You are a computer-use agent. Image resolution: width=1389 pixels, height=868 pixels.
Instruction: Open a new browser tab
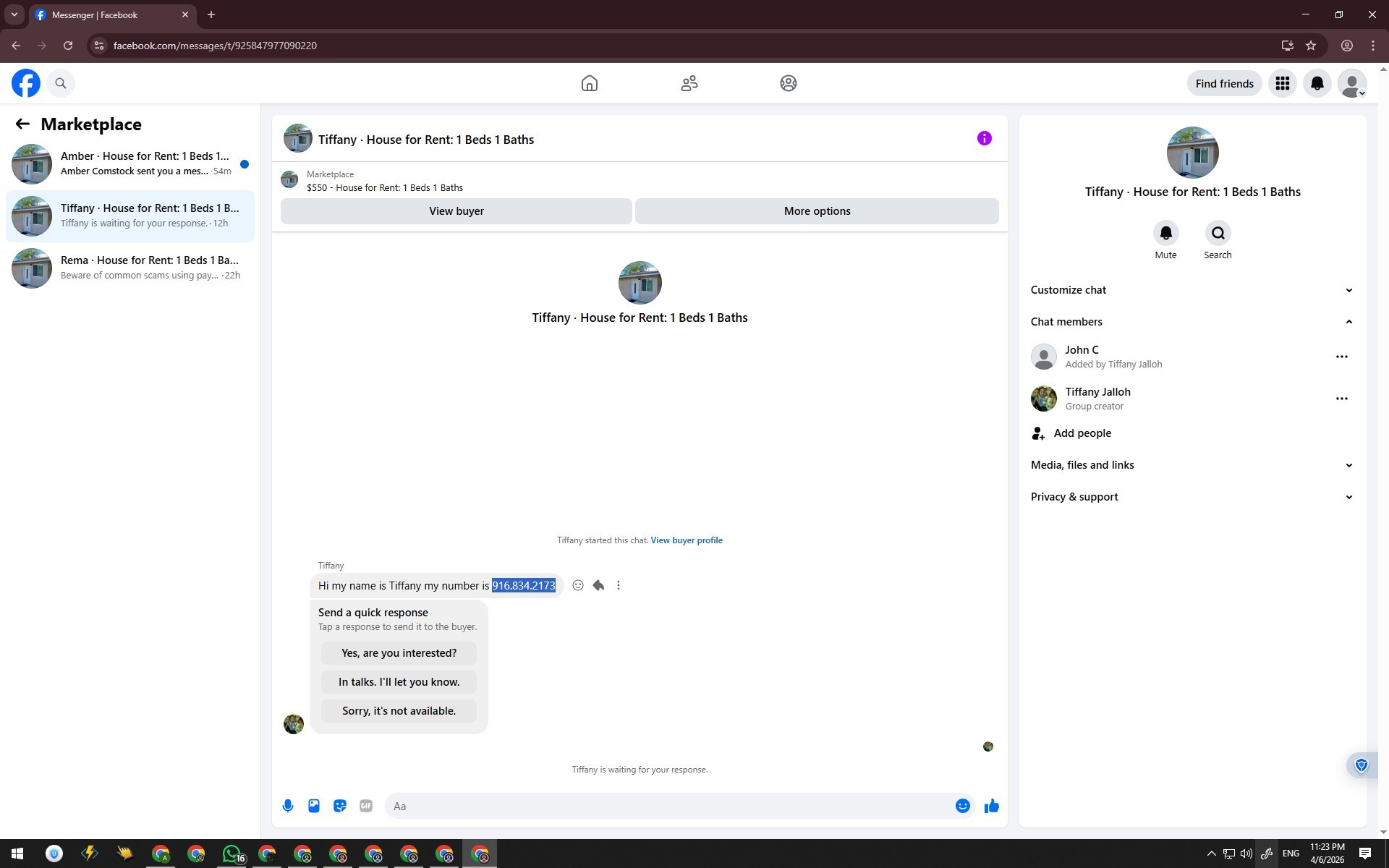[x=211, y=14]
